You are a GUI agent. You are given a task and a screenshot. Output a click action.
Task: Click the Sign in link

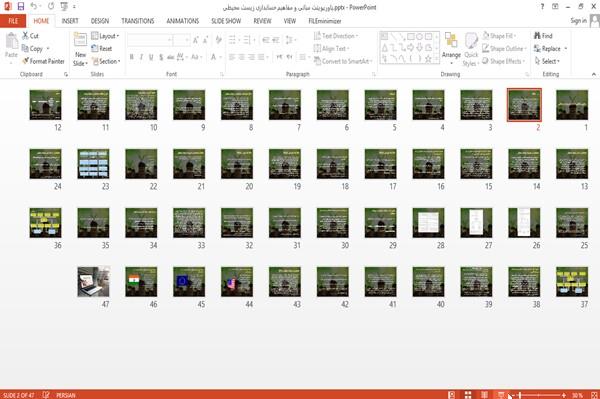[x=578, y=21]
